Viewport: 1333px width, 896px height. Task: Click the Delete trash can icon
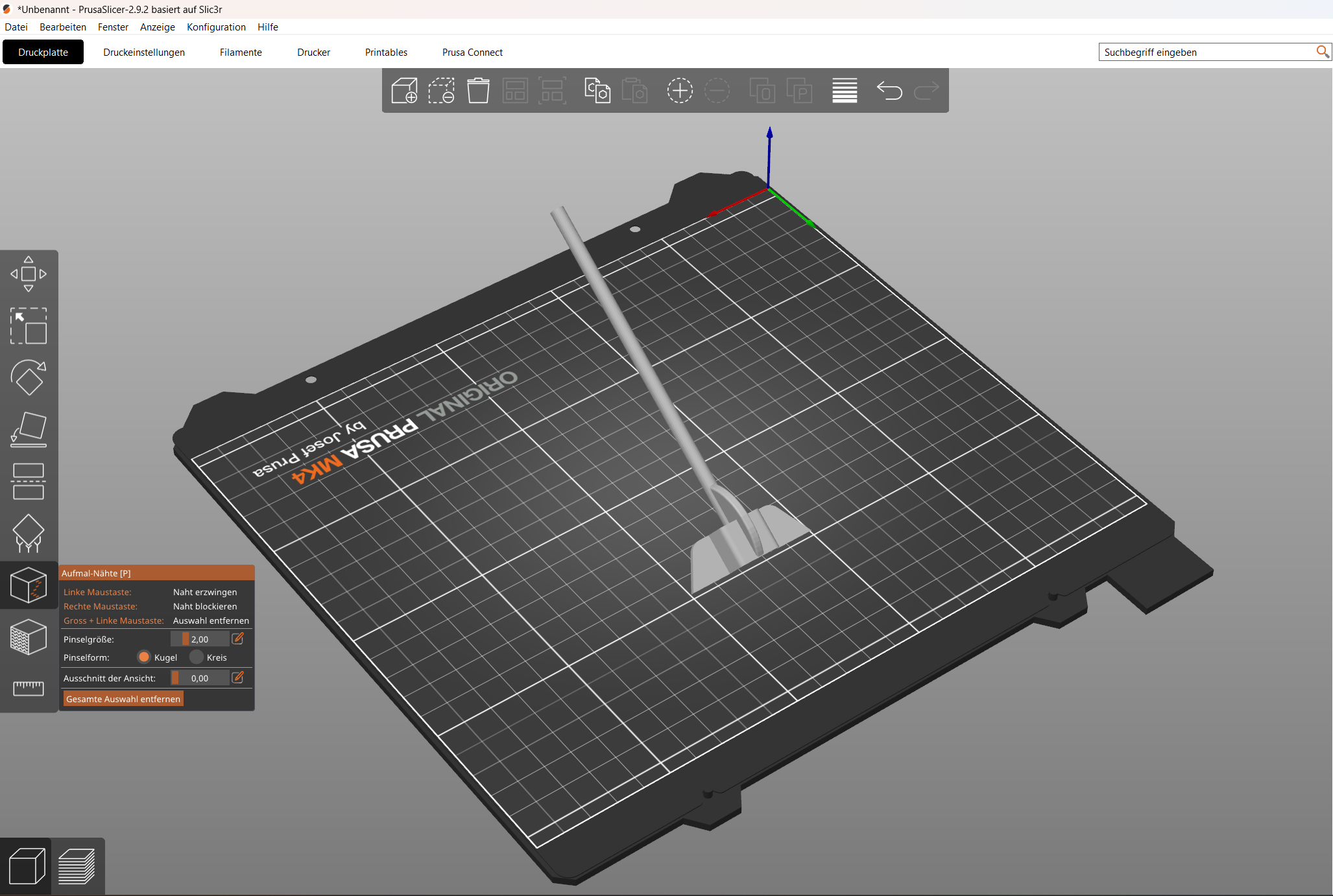[478, 91]
